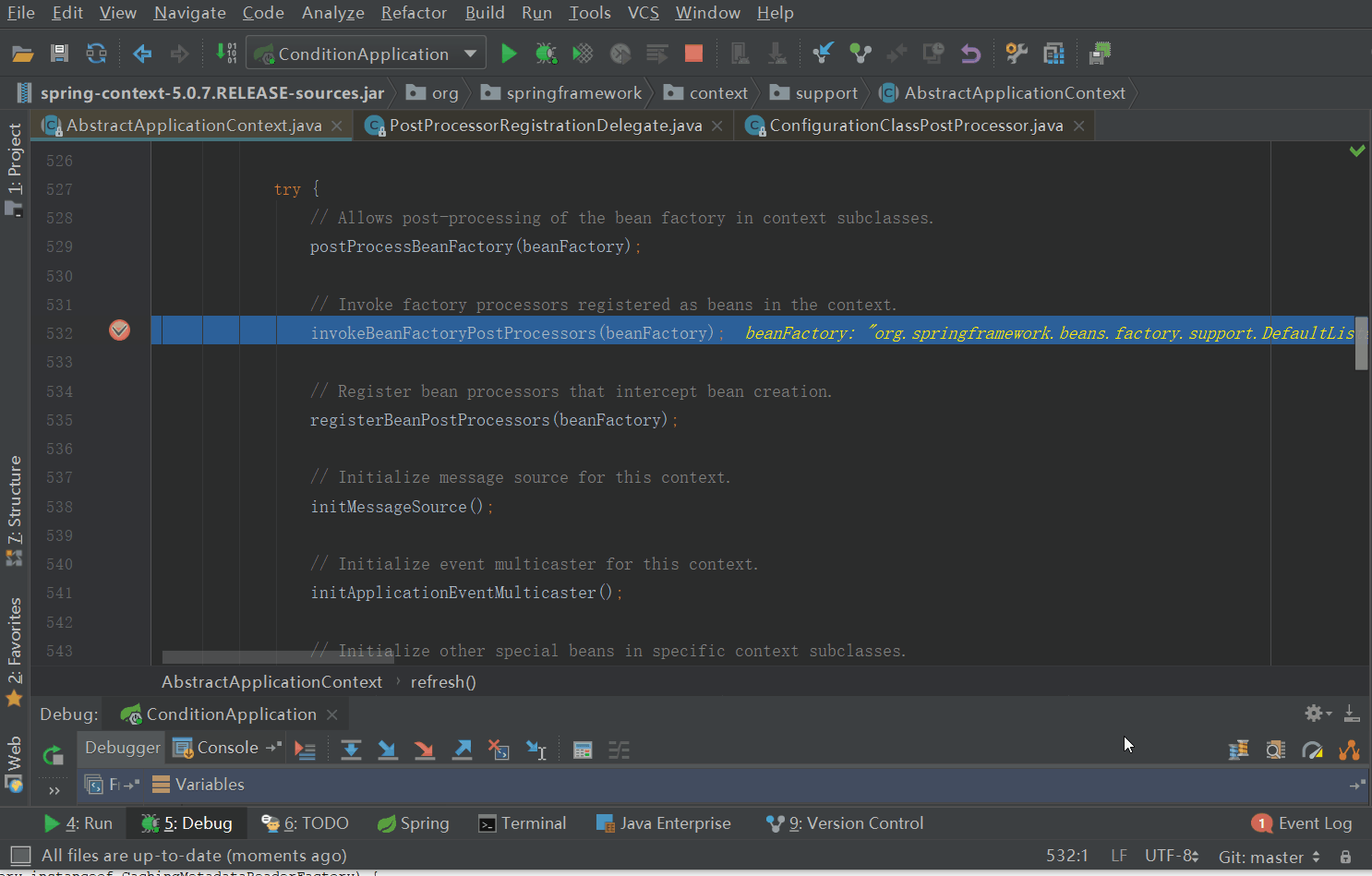Open the Event Log
This screenshot has width=1372, height=876.
click(x=1302, y=823)
